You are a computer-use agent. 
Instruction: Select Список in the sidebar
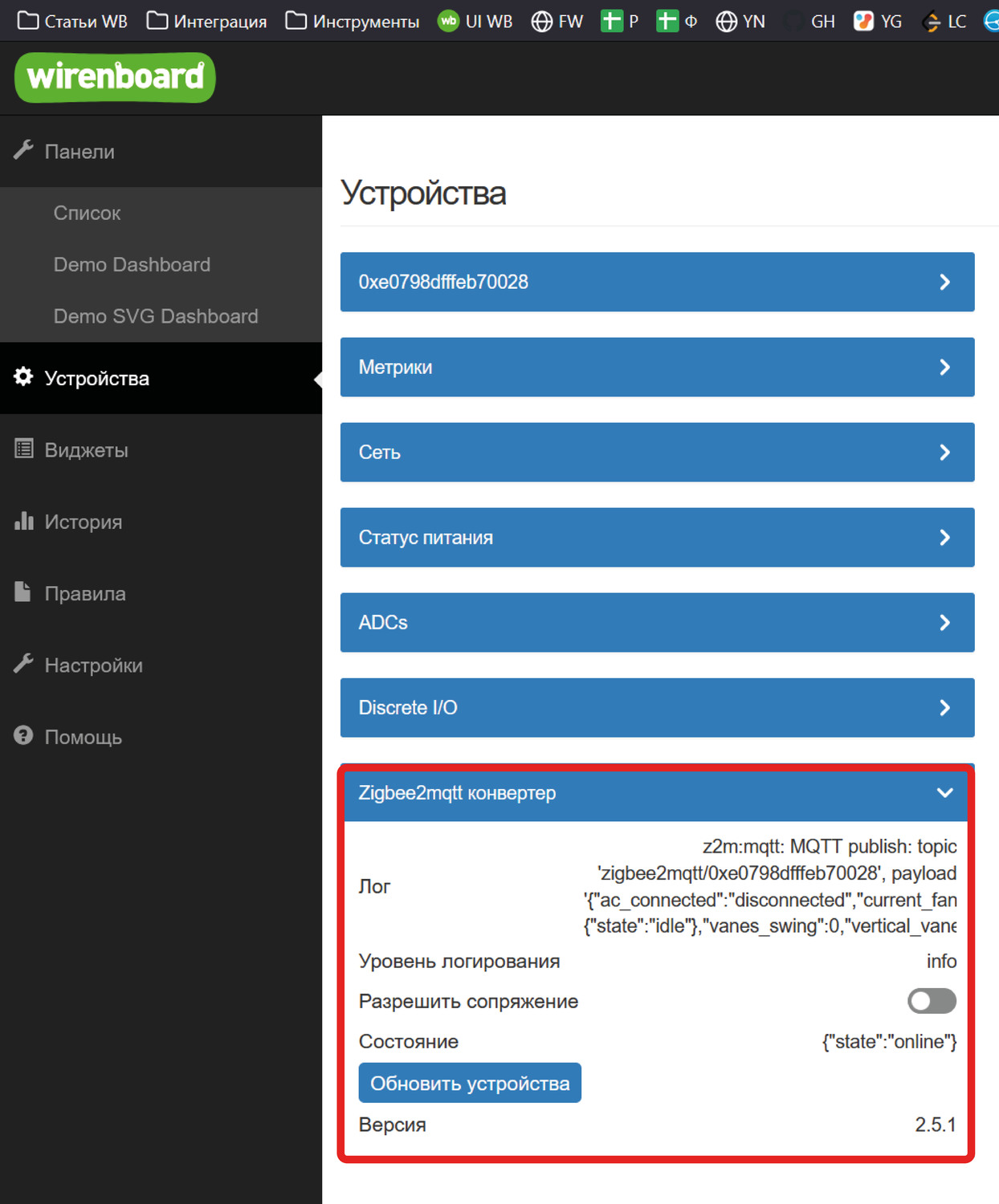coord(87,213)
